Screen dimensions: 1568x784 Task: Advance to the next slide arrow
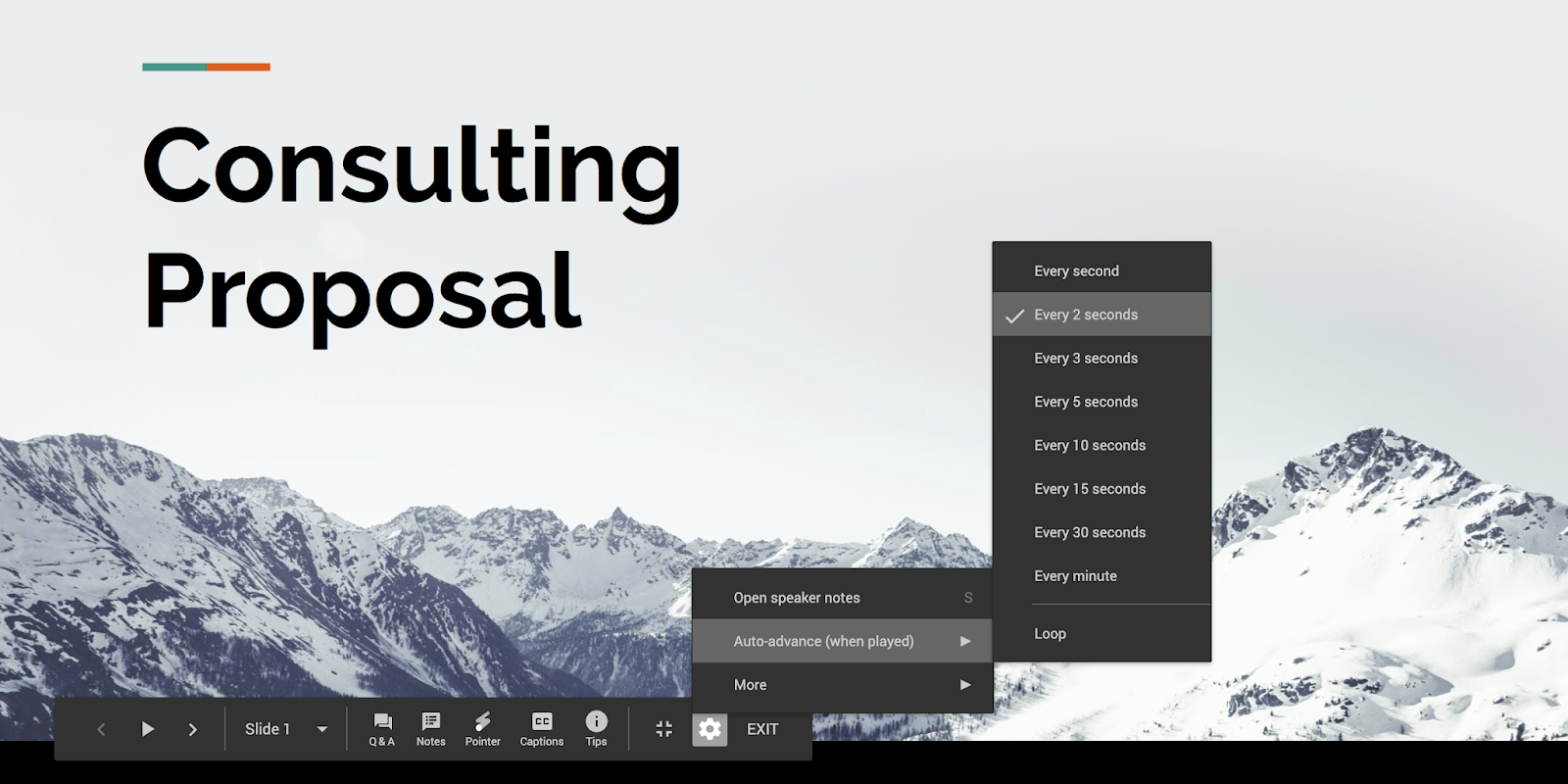(x=193, y=729)
